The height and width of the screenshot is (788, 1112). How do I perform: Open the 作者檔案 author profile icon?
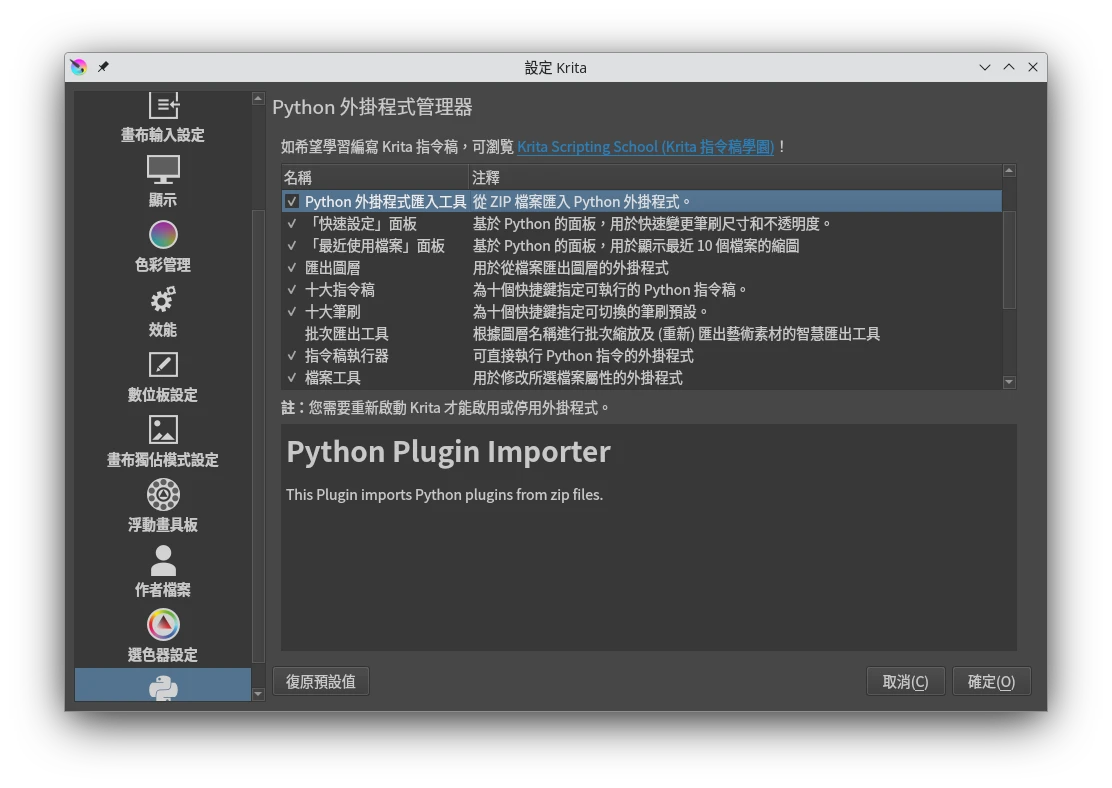(163, 560)
